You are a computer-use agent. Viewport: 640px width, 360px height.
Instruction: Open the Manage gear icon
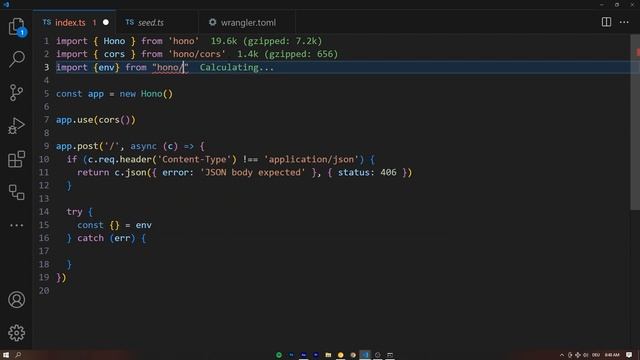coord(16,333)
